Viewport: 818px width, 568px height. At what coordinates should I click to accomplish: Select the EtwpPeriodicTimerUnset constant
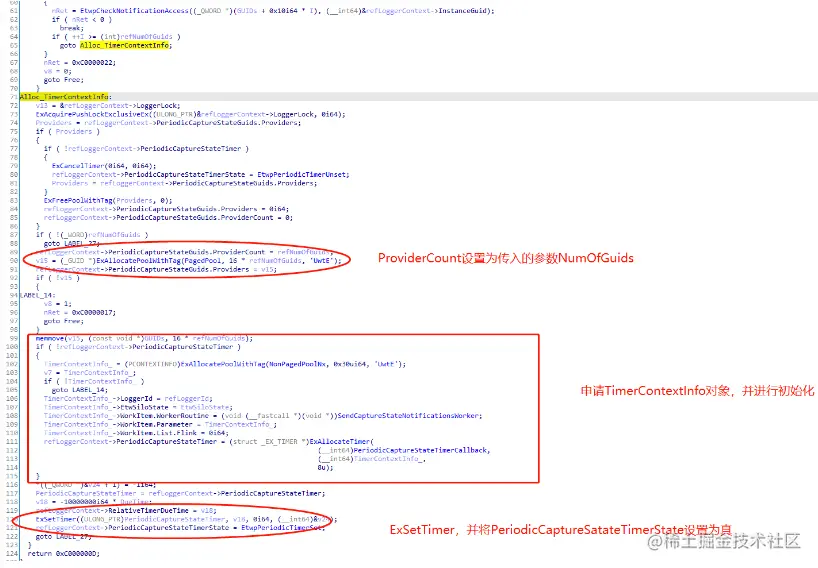click(303, 175)
